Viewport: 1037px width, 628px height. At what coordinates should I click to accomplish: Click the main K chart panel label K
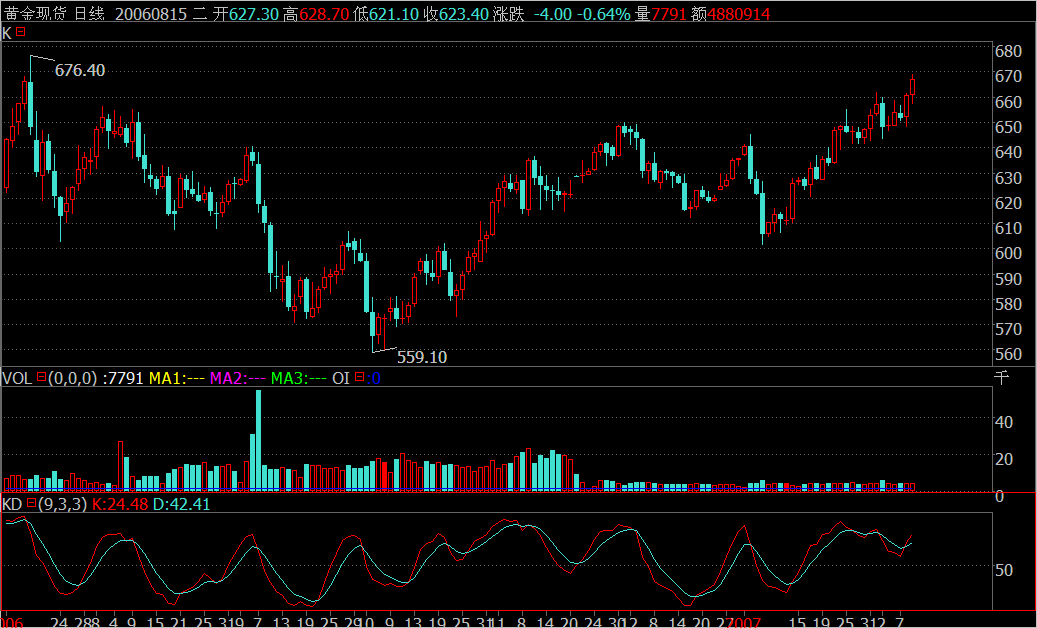pyautogui.click(x=7, y=32)
